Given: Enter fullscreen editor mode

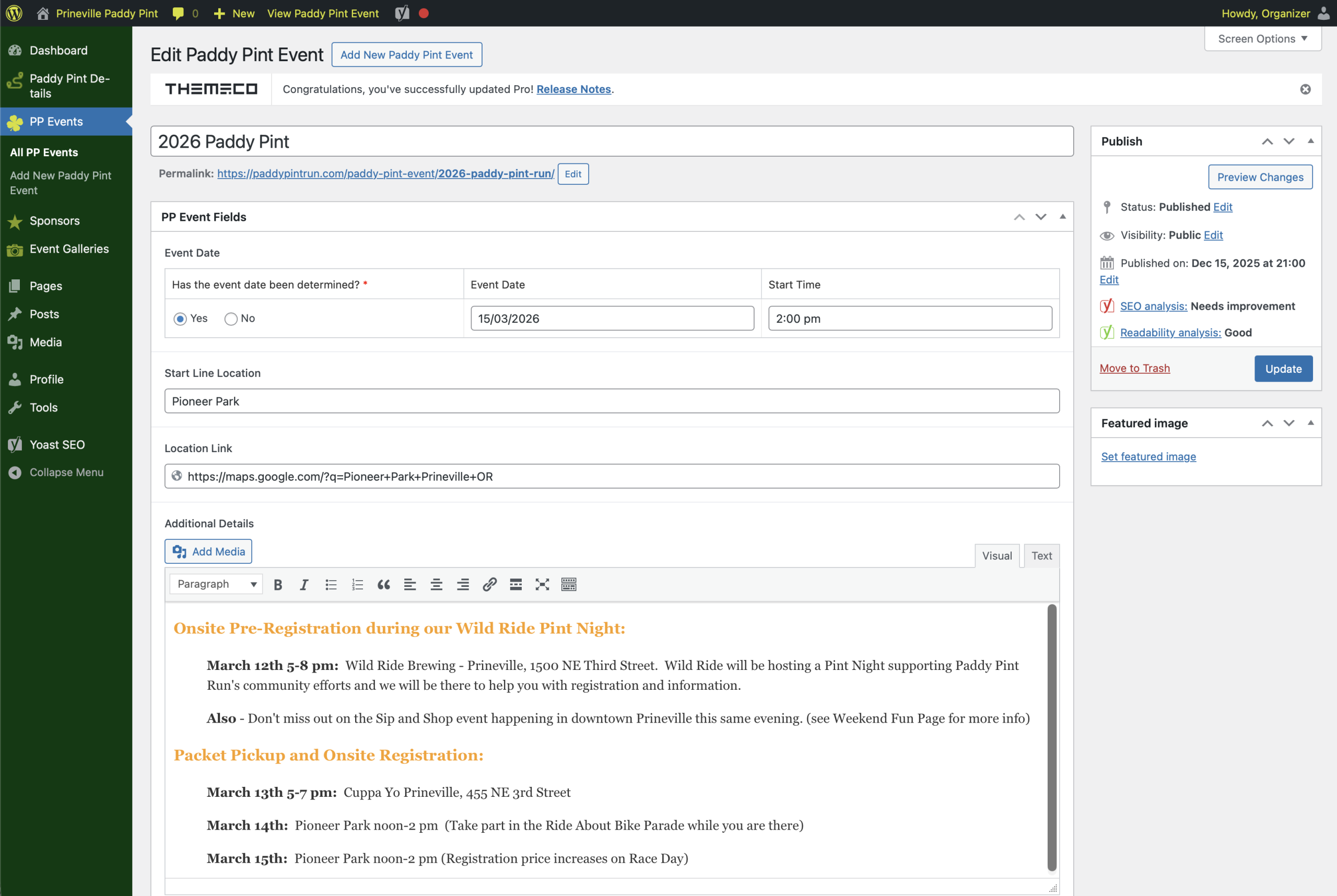Looking at the screenshot, I should point(542,584).
